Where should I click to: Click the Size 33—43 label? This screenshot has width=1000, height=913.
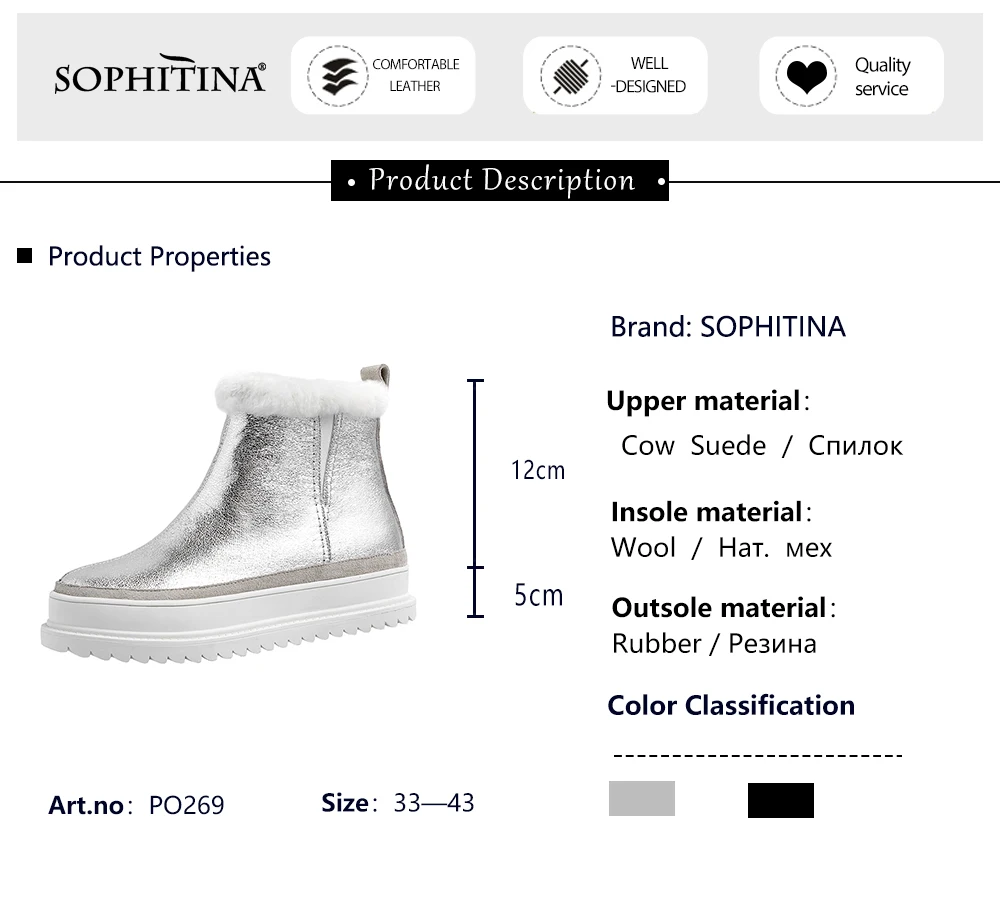[x=398, y=803]
